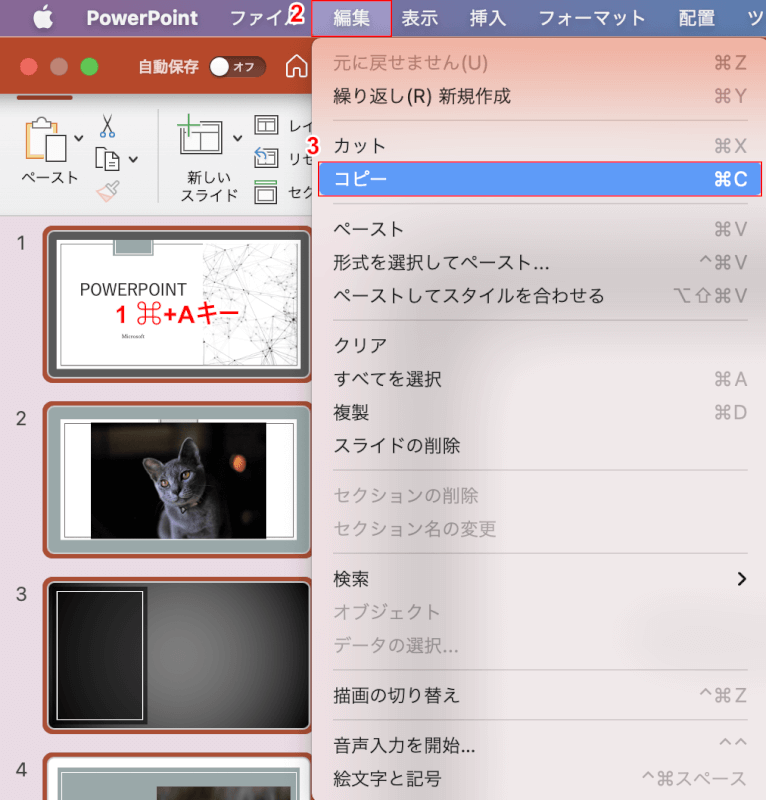The height and width of the screenshot is (800, 766).
Task: Choose ペースト from the edit menu
Action: pos(540,229)
